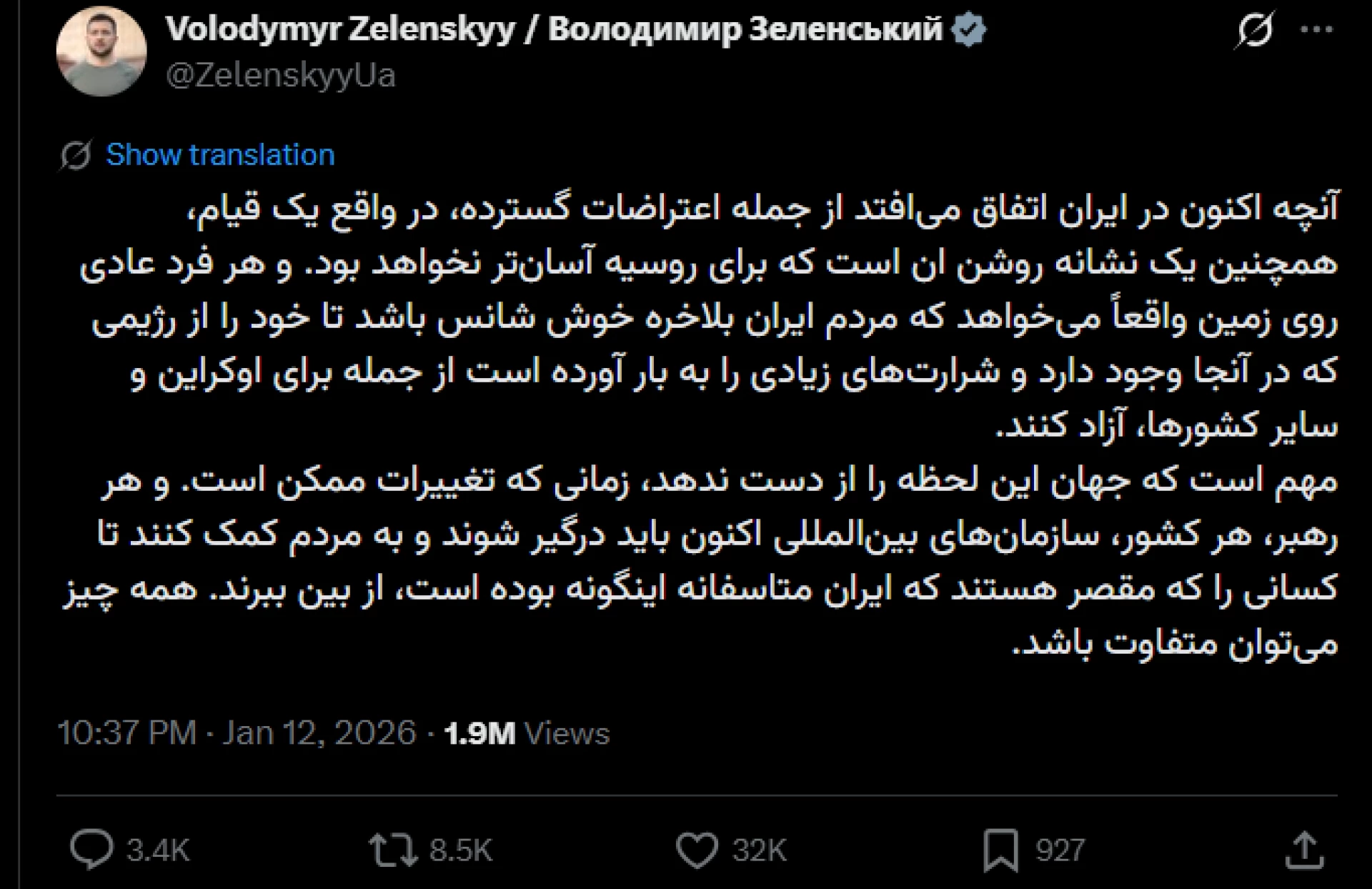Viewport: 1372px width, 889px height.
Task: Click the 1.9M Views count
Action: coord(527,733)
